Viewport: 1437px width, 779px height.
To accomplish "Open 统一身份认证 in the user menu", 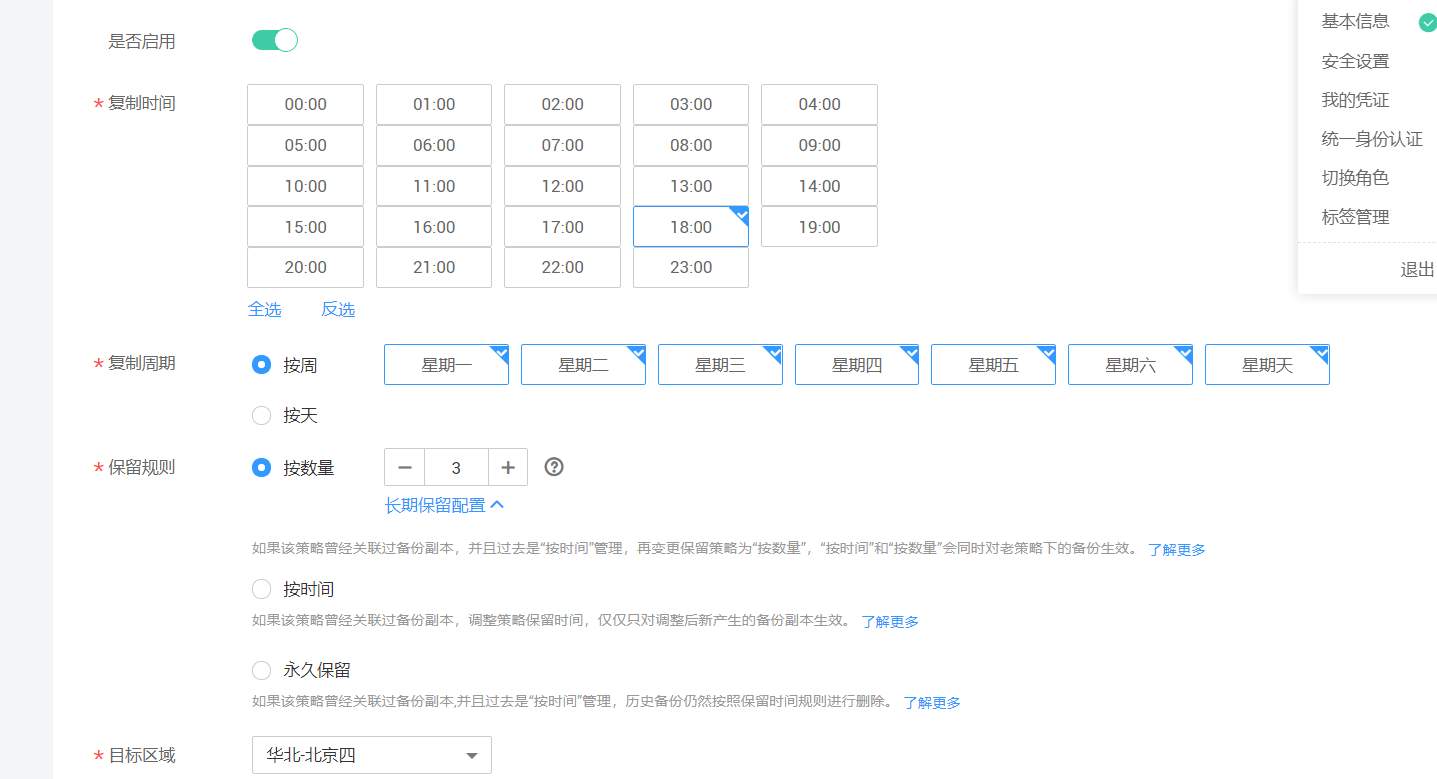I will pyautogui.click(x=1372, y=139).
